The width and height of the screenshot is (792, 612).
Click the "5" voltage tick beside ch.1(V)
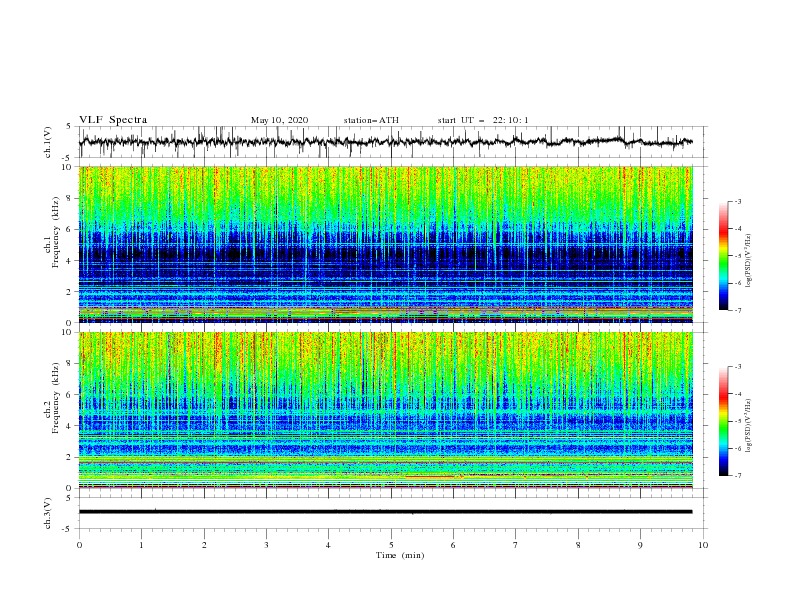pyautogui.click(x=69, y=126)
